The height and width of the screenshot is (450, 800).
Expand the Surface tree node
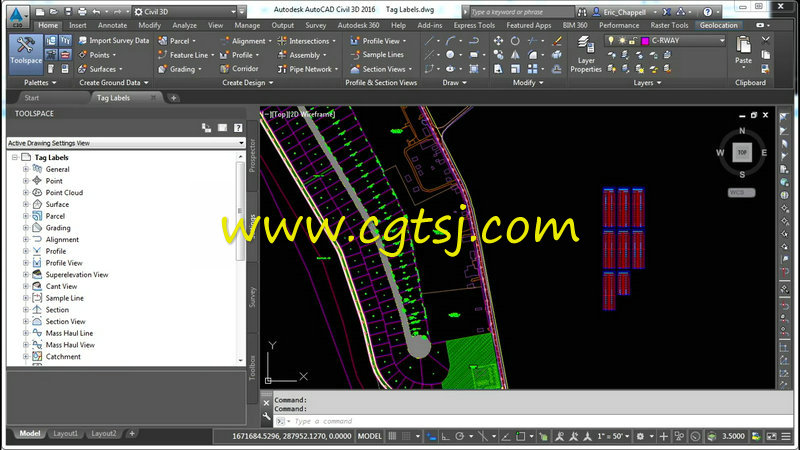point(26,204)
